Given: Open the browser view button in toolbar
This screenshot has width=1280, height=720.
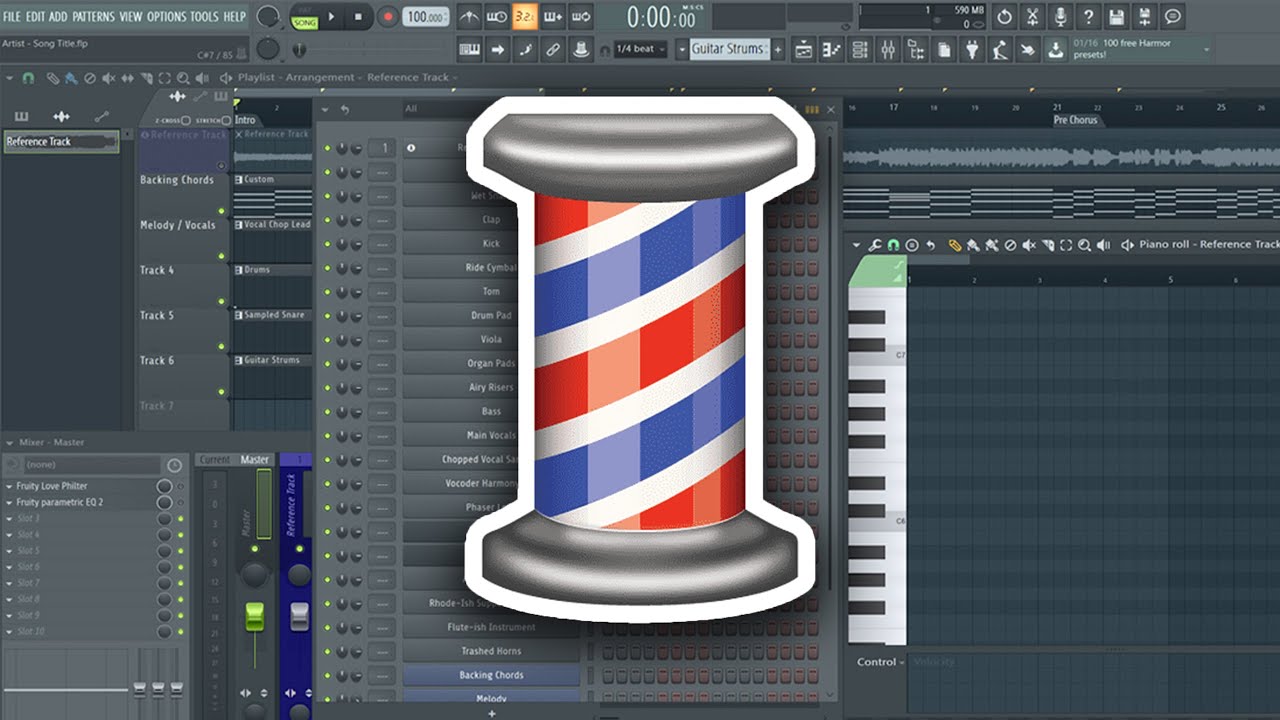Looking at the screenshot, I should coord(915,49).
